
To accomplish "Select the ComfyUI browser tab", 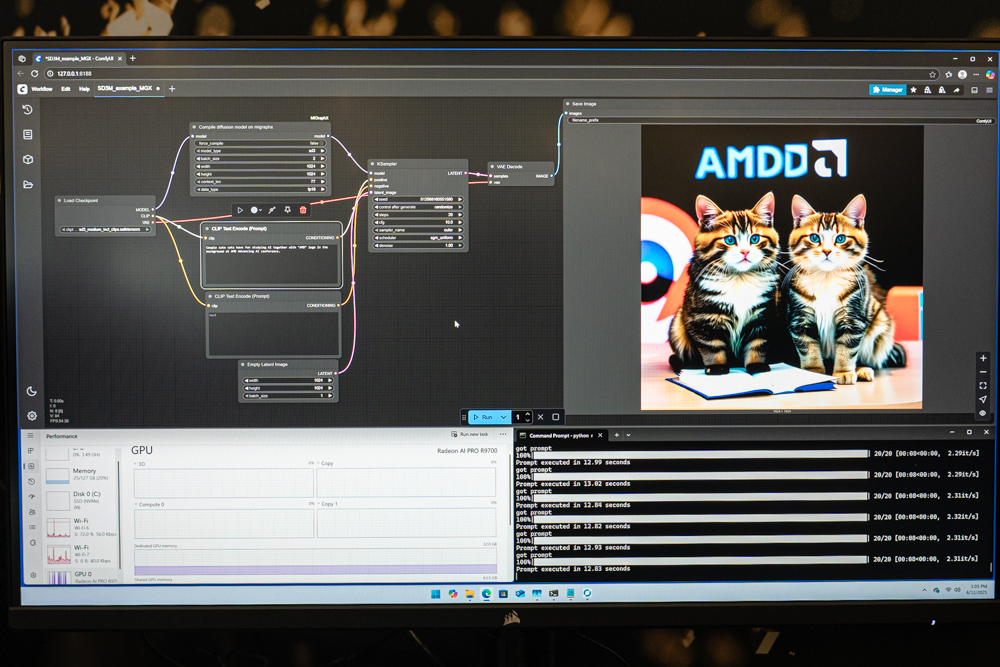I will pyautogui.click(x=79, y=59).
